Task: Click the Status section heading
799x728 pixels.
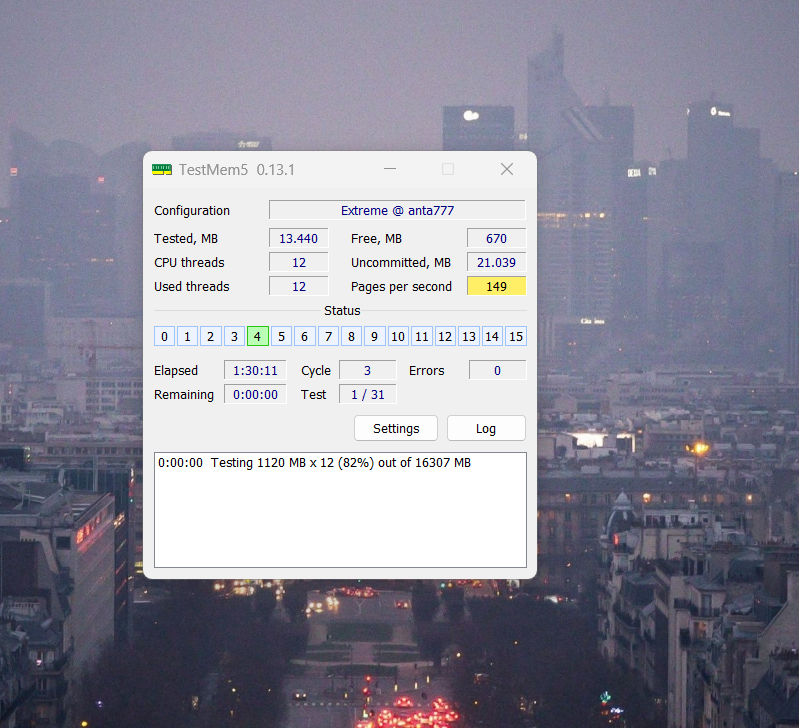Action: pos(342,311)
